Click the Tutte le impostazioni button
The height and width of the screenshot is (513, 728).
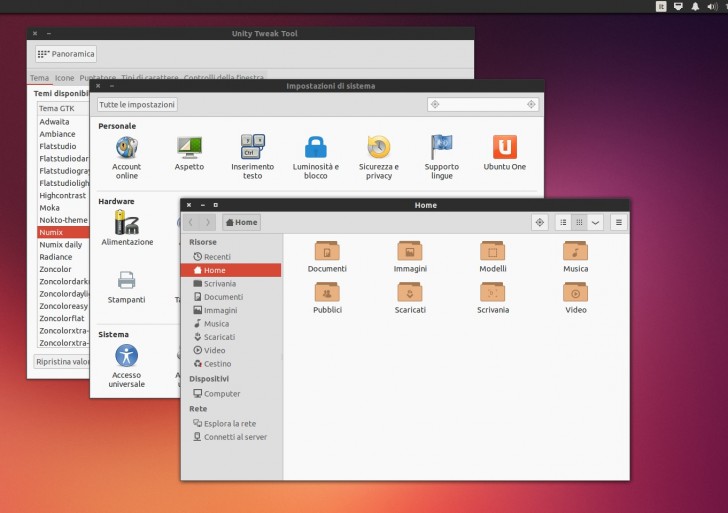click(137, 104)
